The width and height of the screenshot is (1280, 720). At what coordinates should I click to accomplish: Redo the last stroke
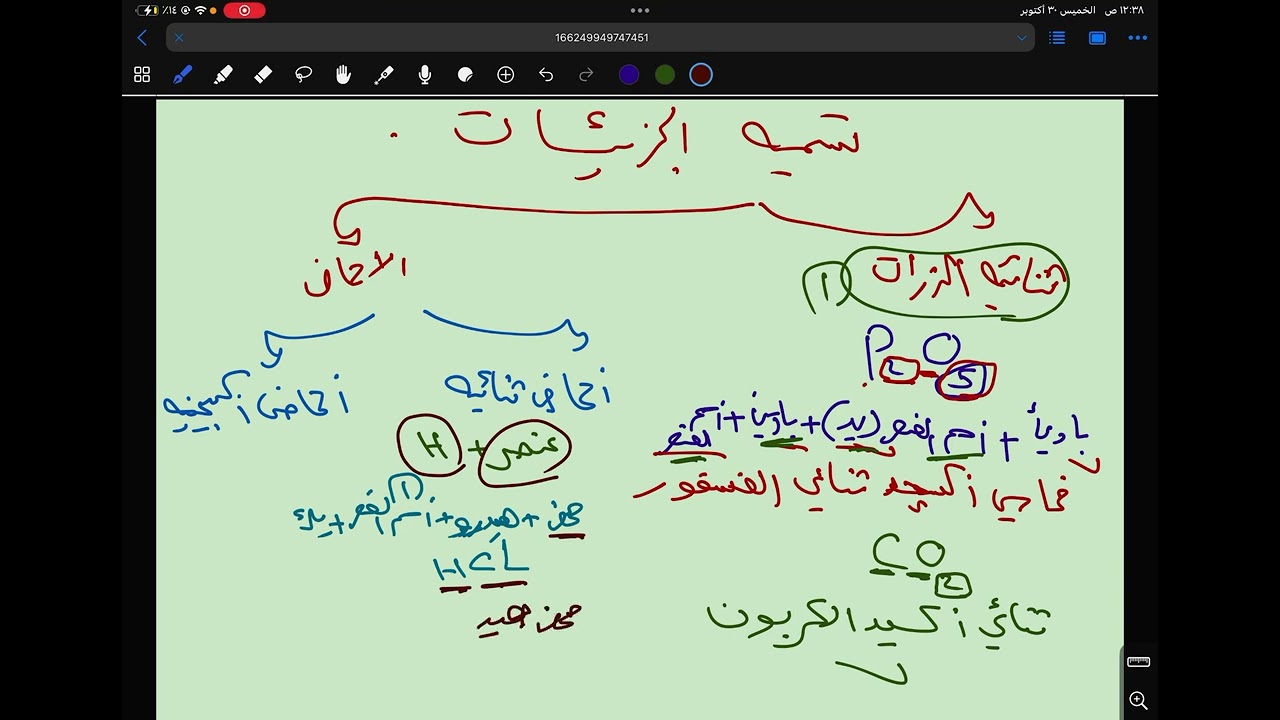pyautogui.click(x=587, y=75)
